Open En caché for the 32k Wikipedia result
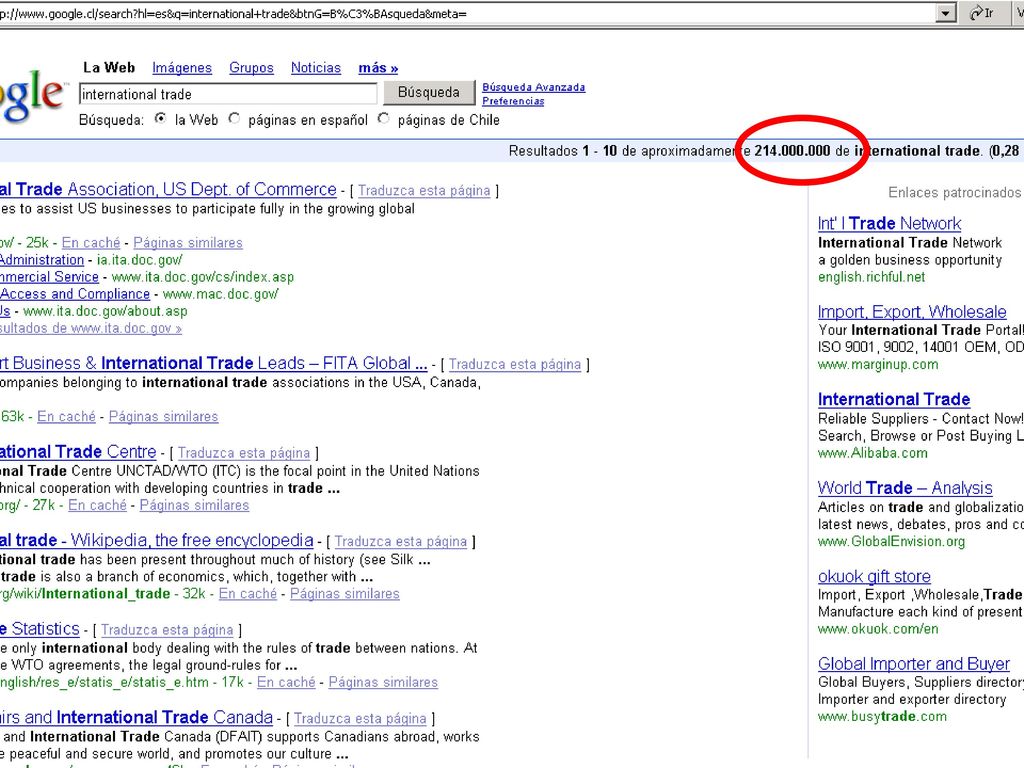The width and height of the screenshot is (1024, 768). pyautogui.click(x=248, y=593)
